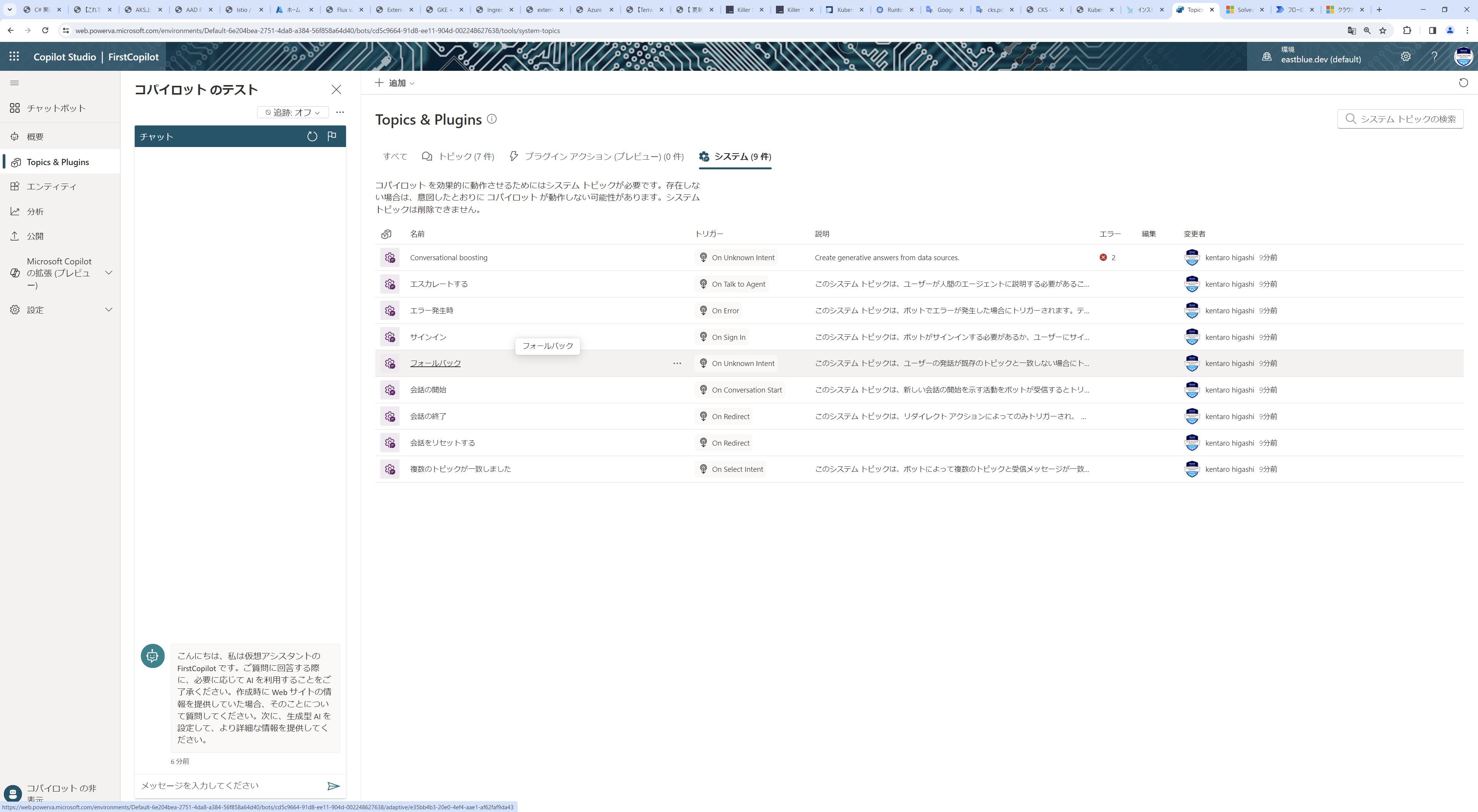This screenshot has width=1478, height=812.
Task: Click the bot avatar in chat
Action: 153,655
